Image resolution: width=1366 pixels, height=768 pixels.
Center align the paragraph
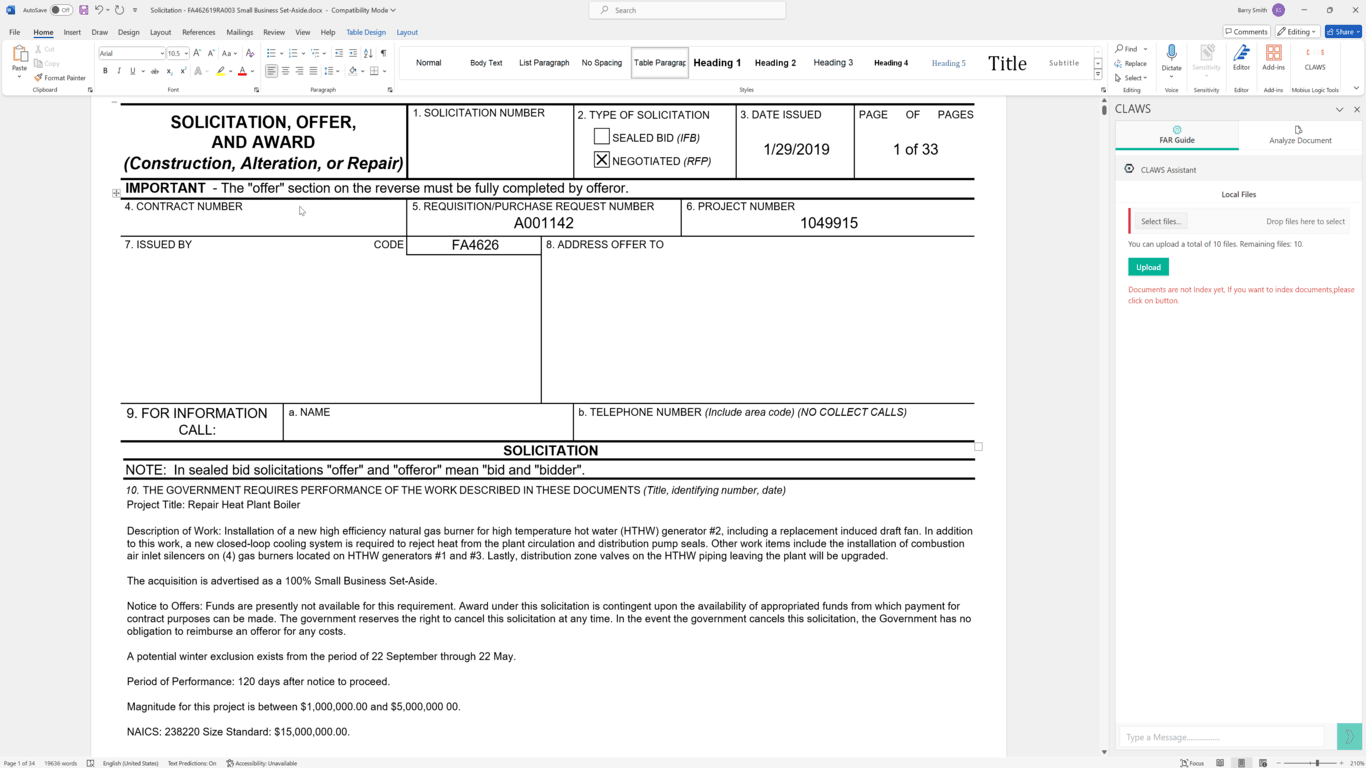[285, 71]
